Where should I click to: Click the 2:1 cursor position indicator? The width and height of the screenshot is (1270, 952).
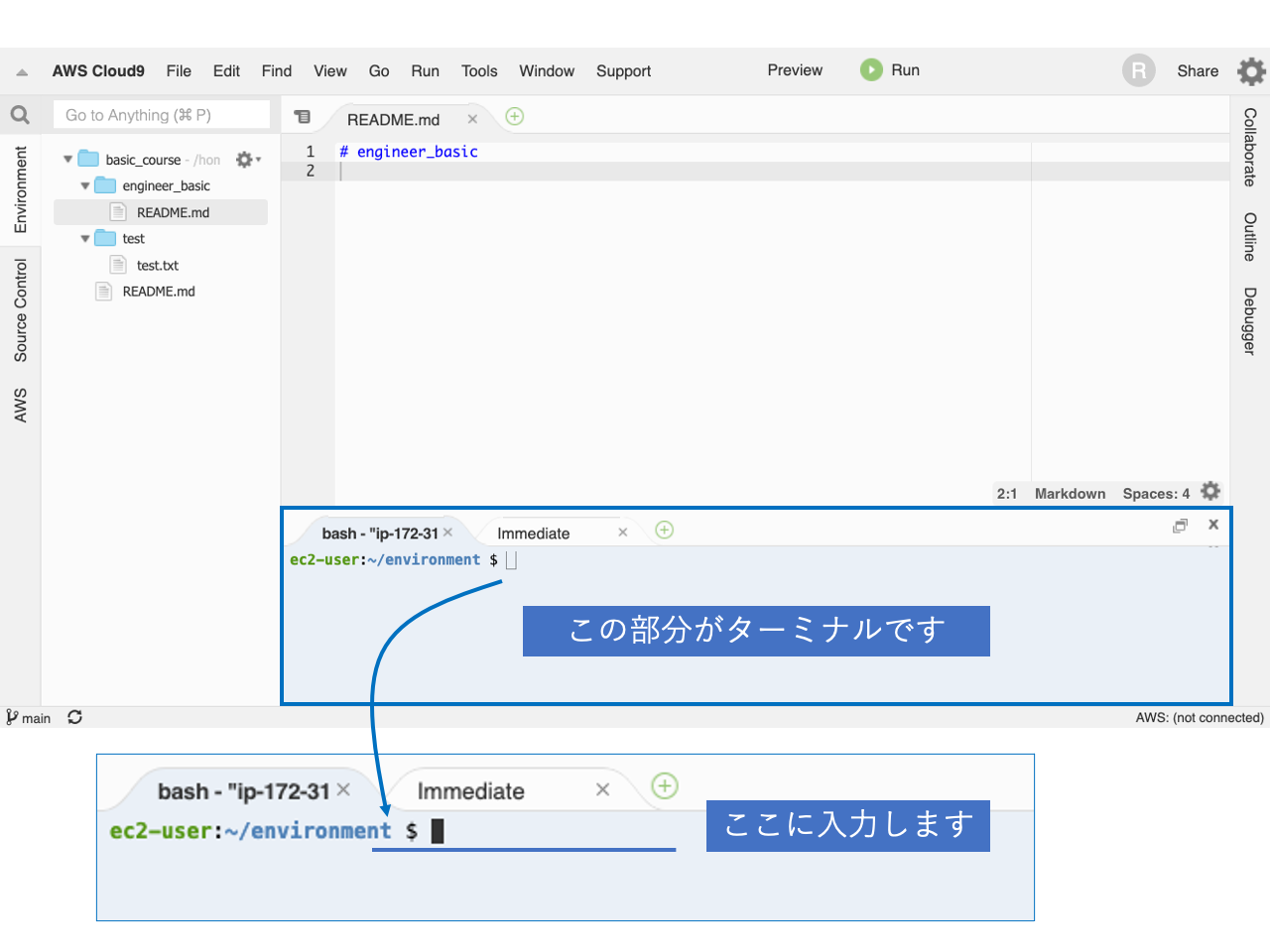pos(1007,494)
